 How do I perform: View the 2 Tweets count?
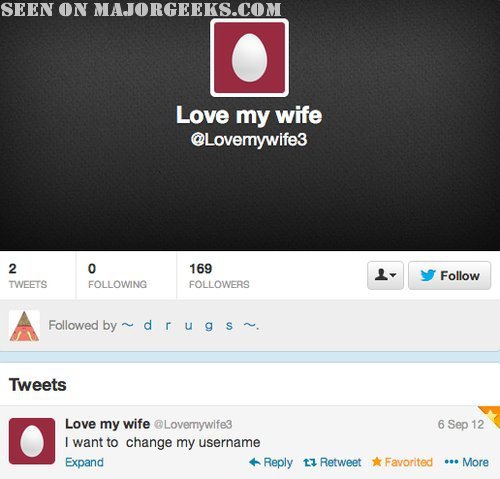point(28,276)
